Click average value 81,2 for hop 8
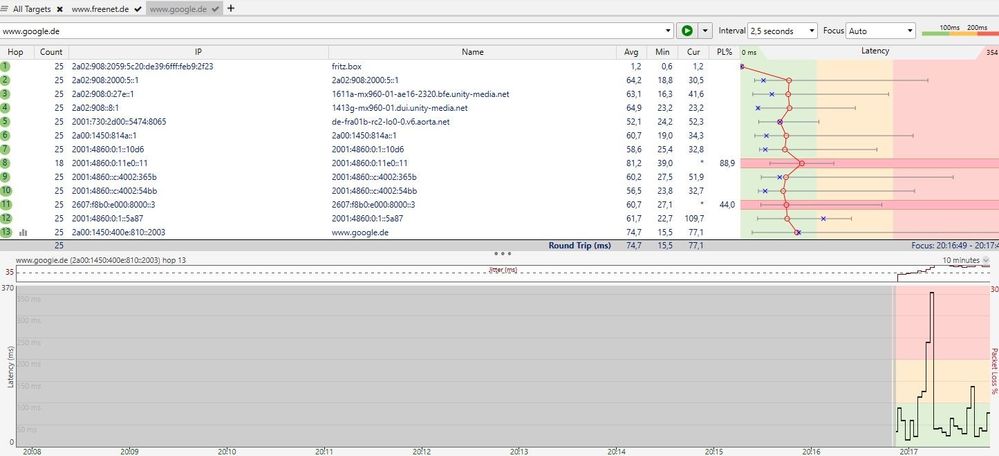Viewport: 999px width, 456px height. tap(633, 163)
